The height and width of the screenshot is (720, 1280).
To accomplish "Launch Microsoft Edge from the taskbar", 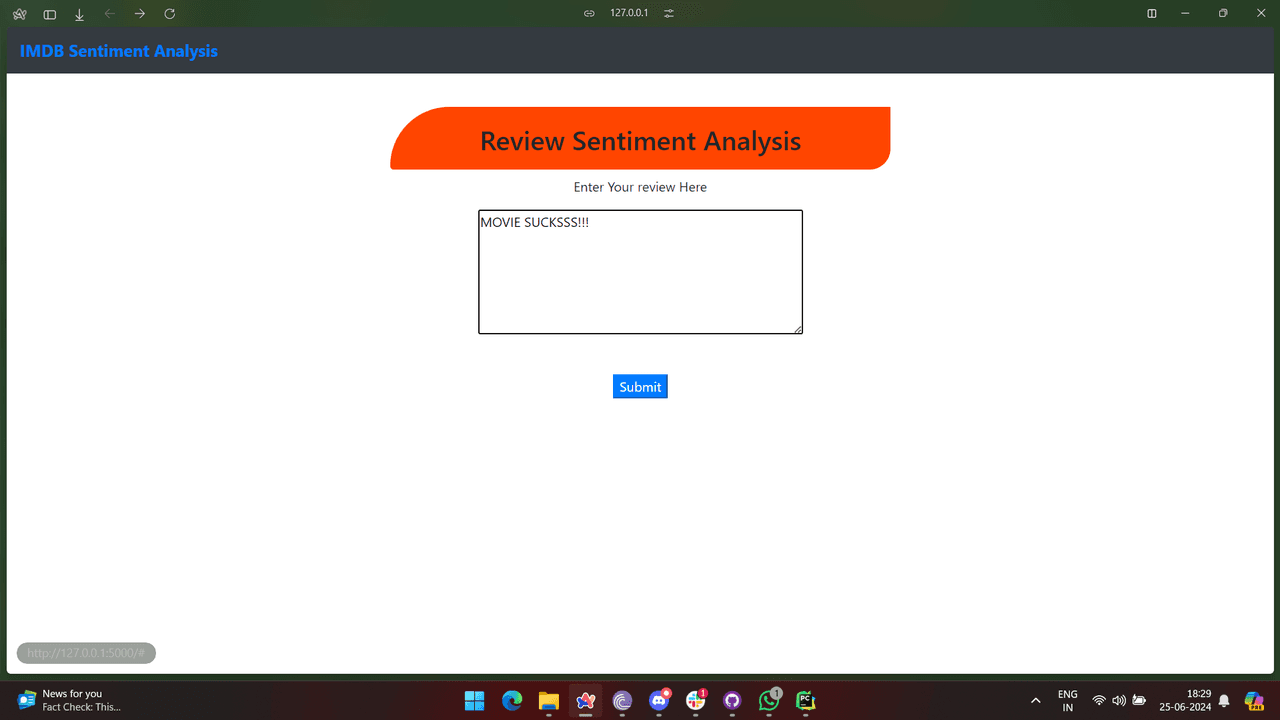I will (x=512, y=700).
